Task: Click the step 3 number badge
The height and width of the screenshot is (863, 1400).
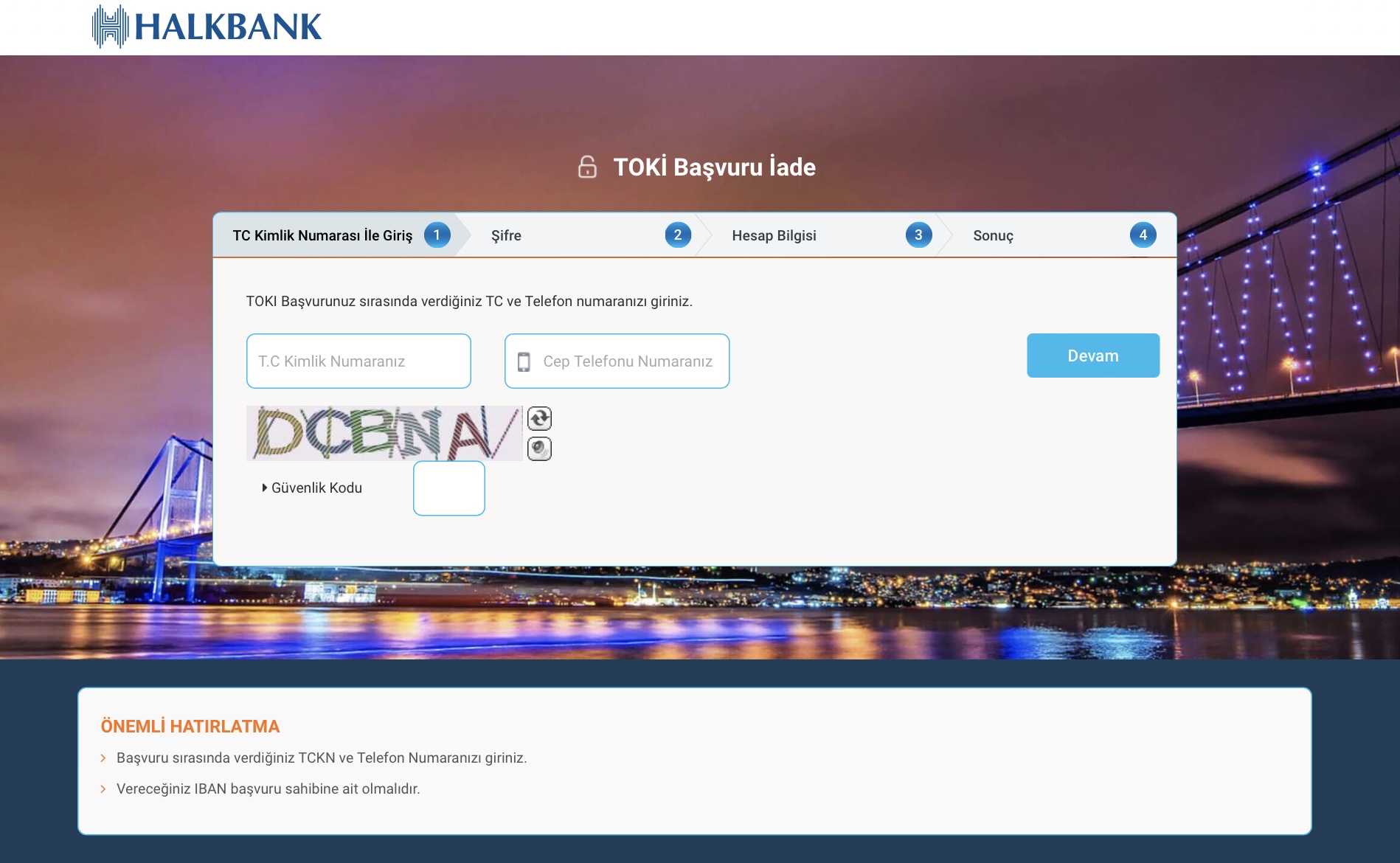Action: [x=918, y=235]
